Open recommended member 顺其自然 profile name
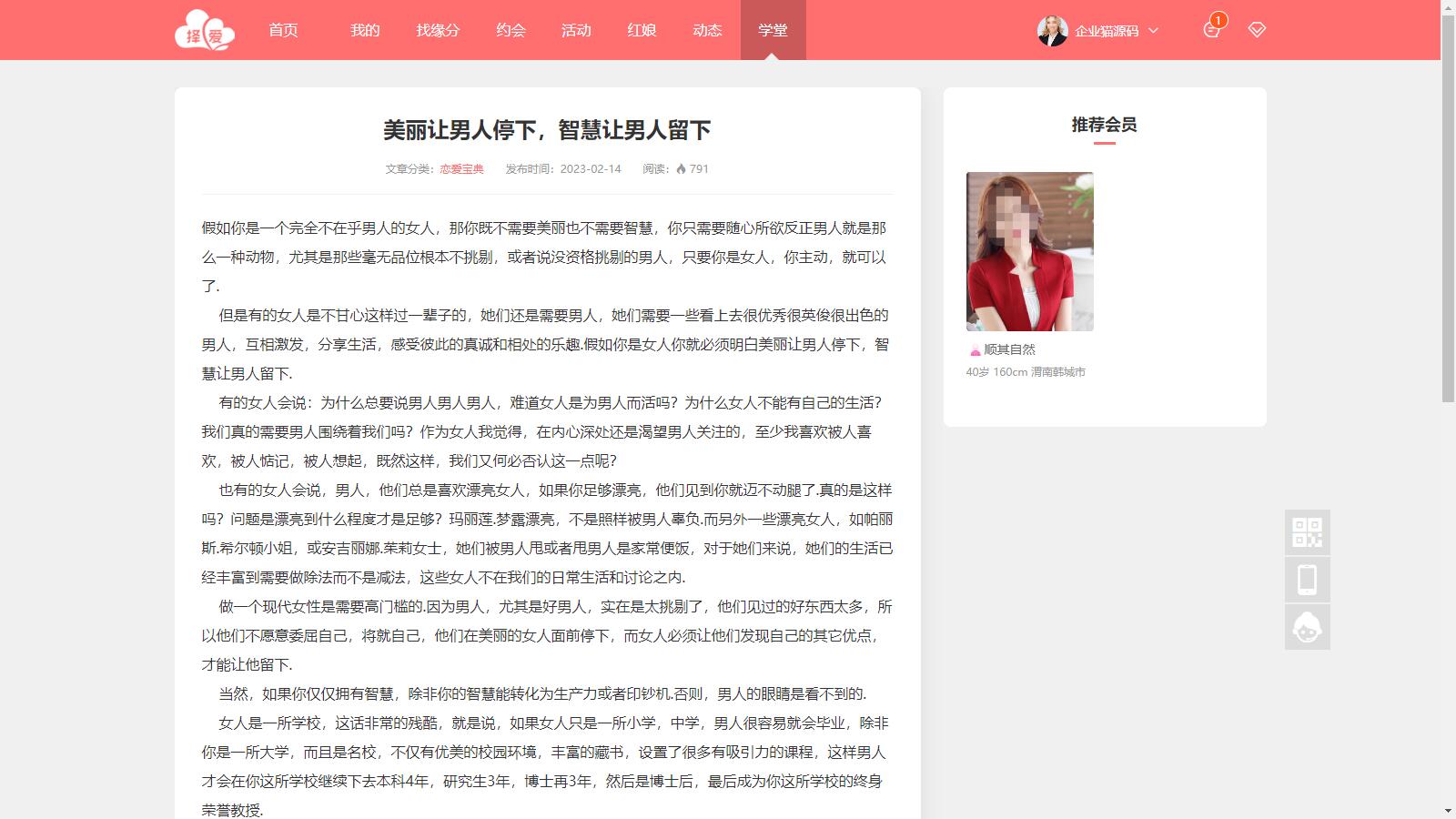 pyautogui.click(x=1009, y=349)
